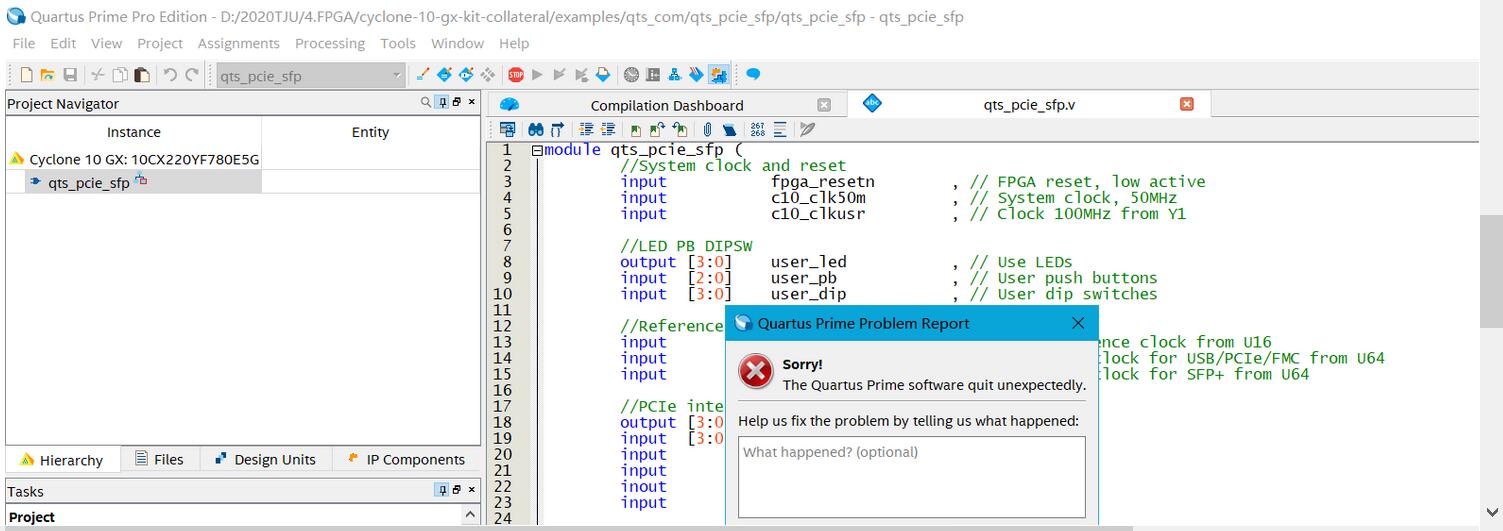Click the New File toolbar icon
Viewport: 1503px width, 531px height.
point(26,75)
